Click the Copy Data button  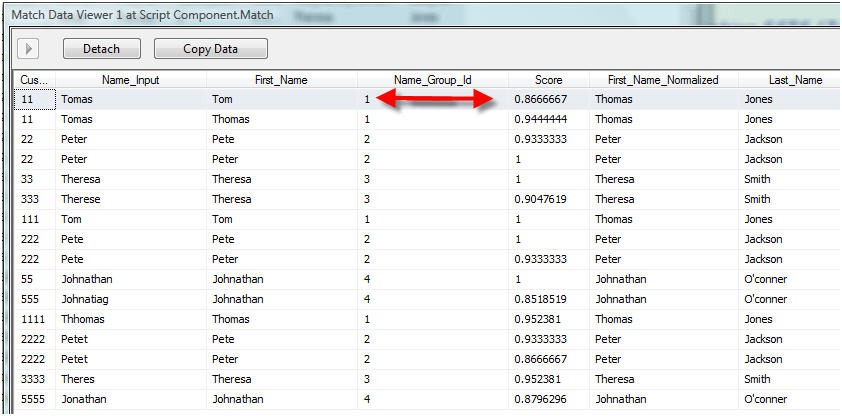[210, 49]
